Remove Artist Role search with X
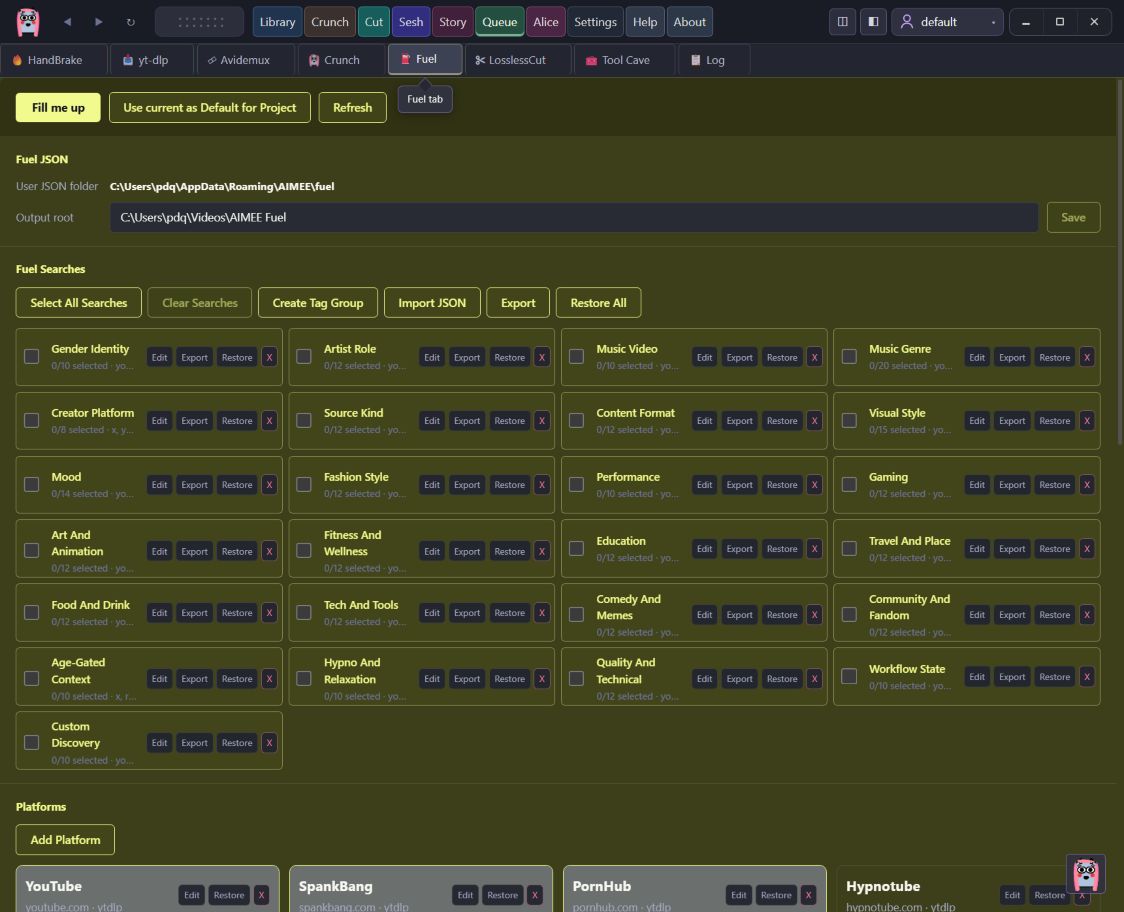Image resolution: width=1124 pixels, height=912 pixels. (x=542, y=357)
